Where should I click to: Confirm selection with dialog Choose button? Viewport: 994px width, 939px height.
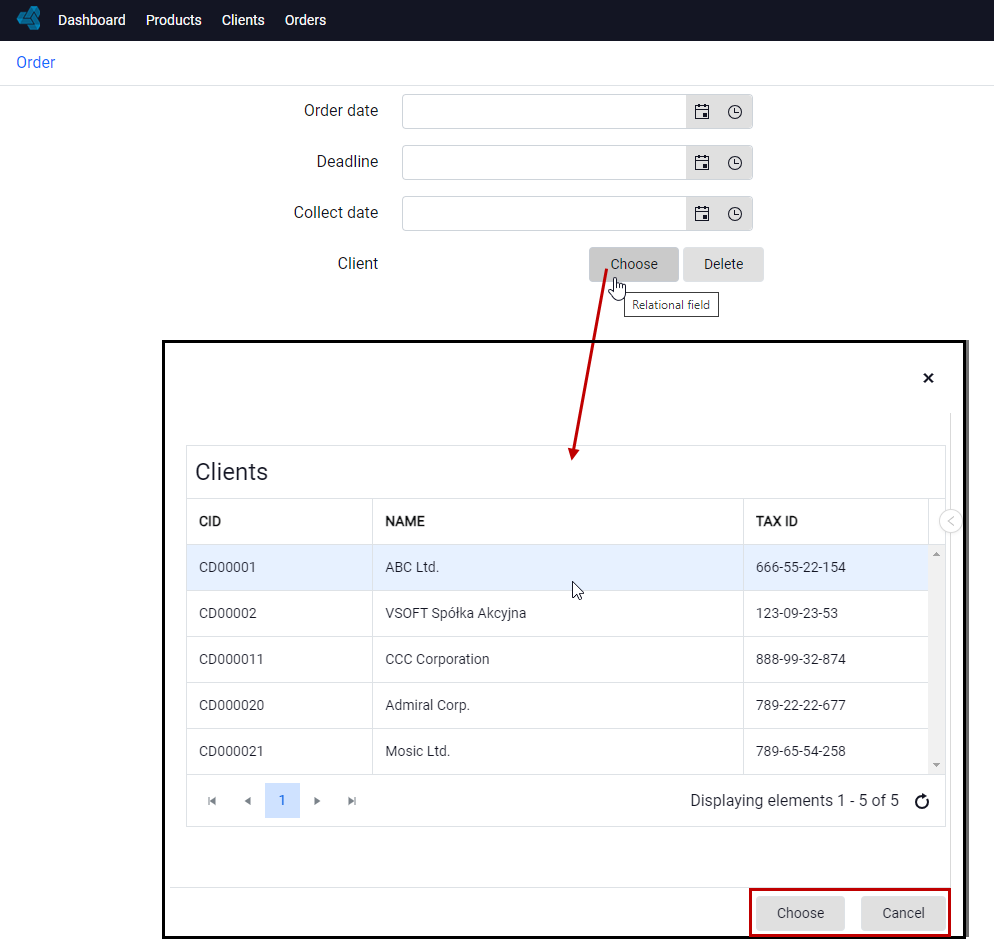(801, 913)
